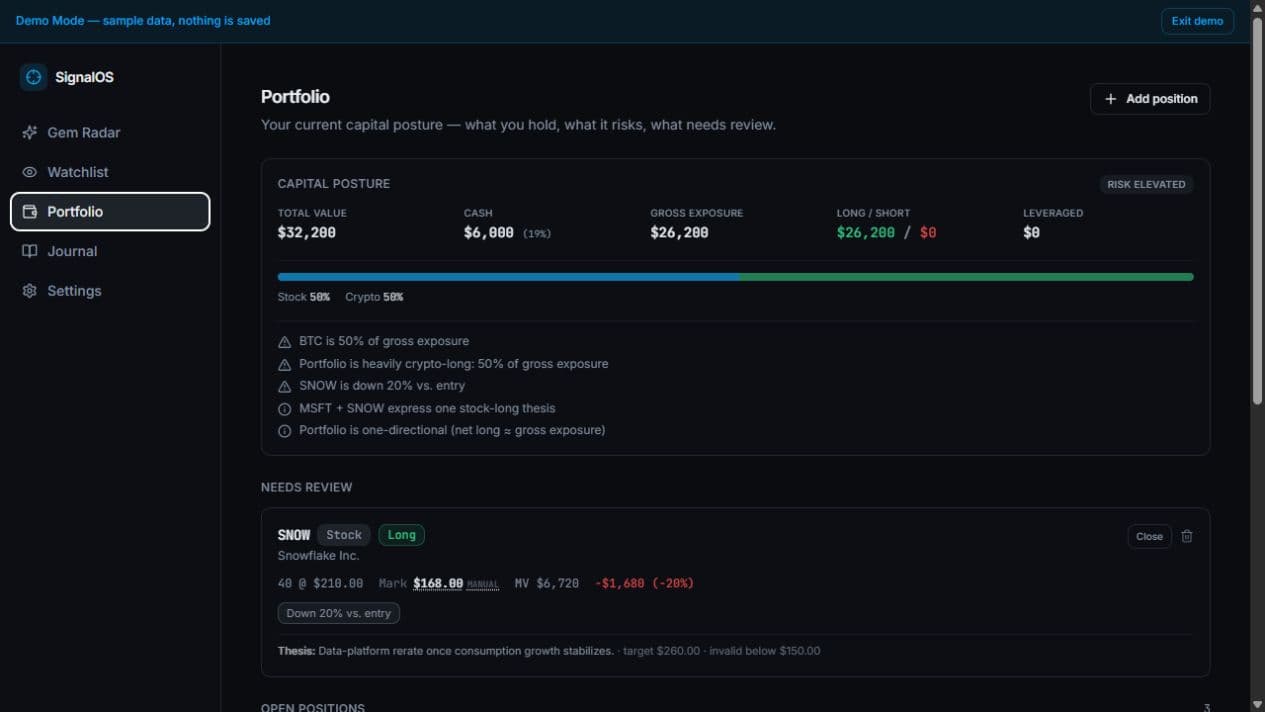Click the Demo Mode banner text
This screenshot has width=1265, height=712.
coord(143,21)
